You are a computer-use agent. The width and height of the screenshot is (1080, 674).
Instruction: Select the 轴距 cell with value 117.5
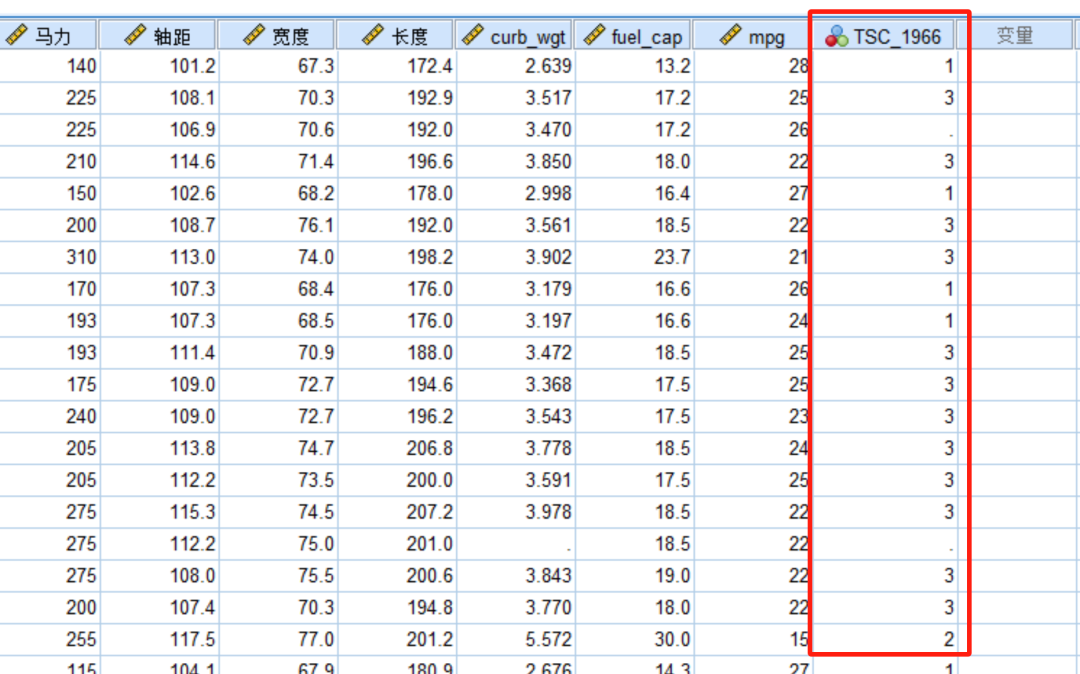[160, 640]
